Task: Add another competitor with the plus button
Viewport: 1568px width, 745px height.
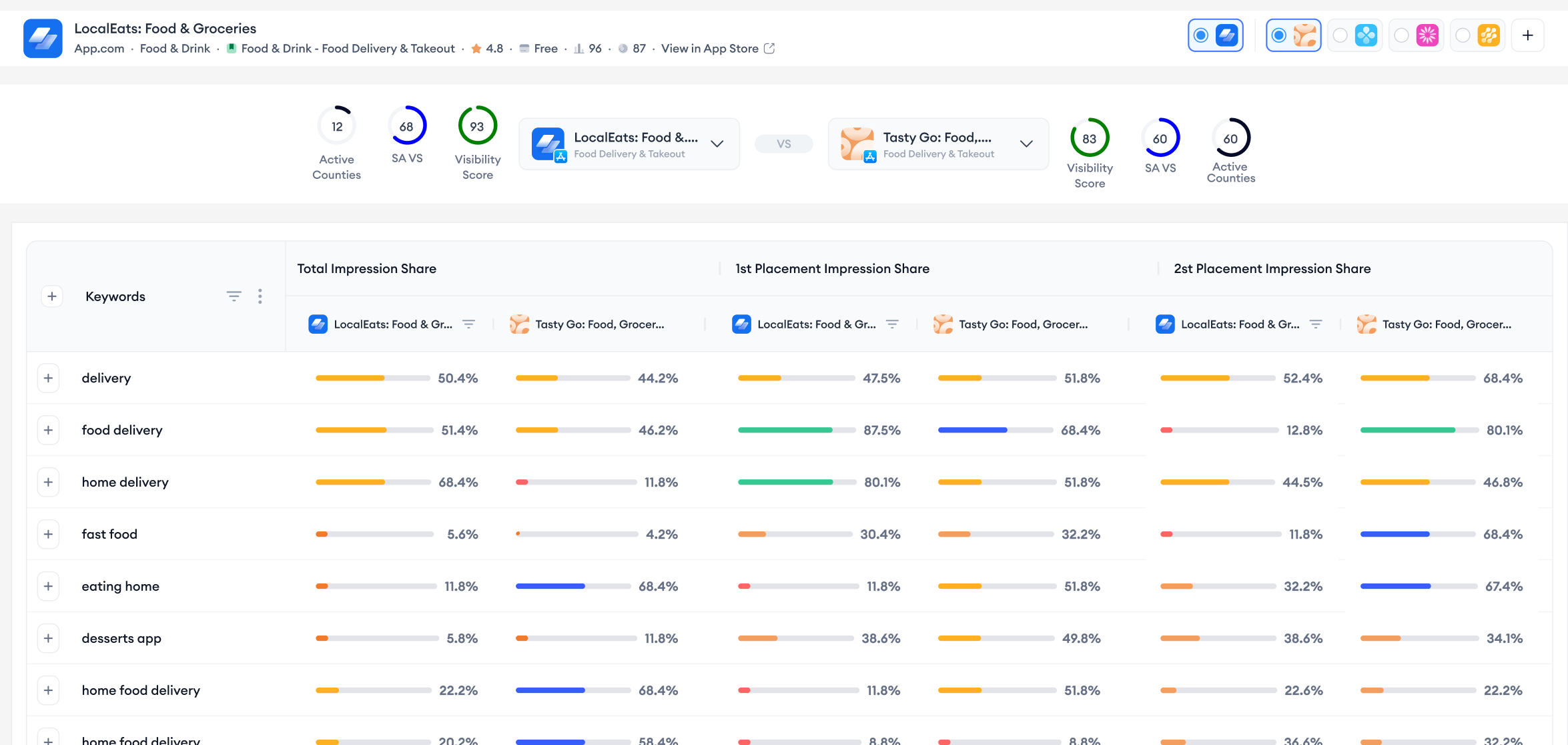Action: click(1528, 35)
